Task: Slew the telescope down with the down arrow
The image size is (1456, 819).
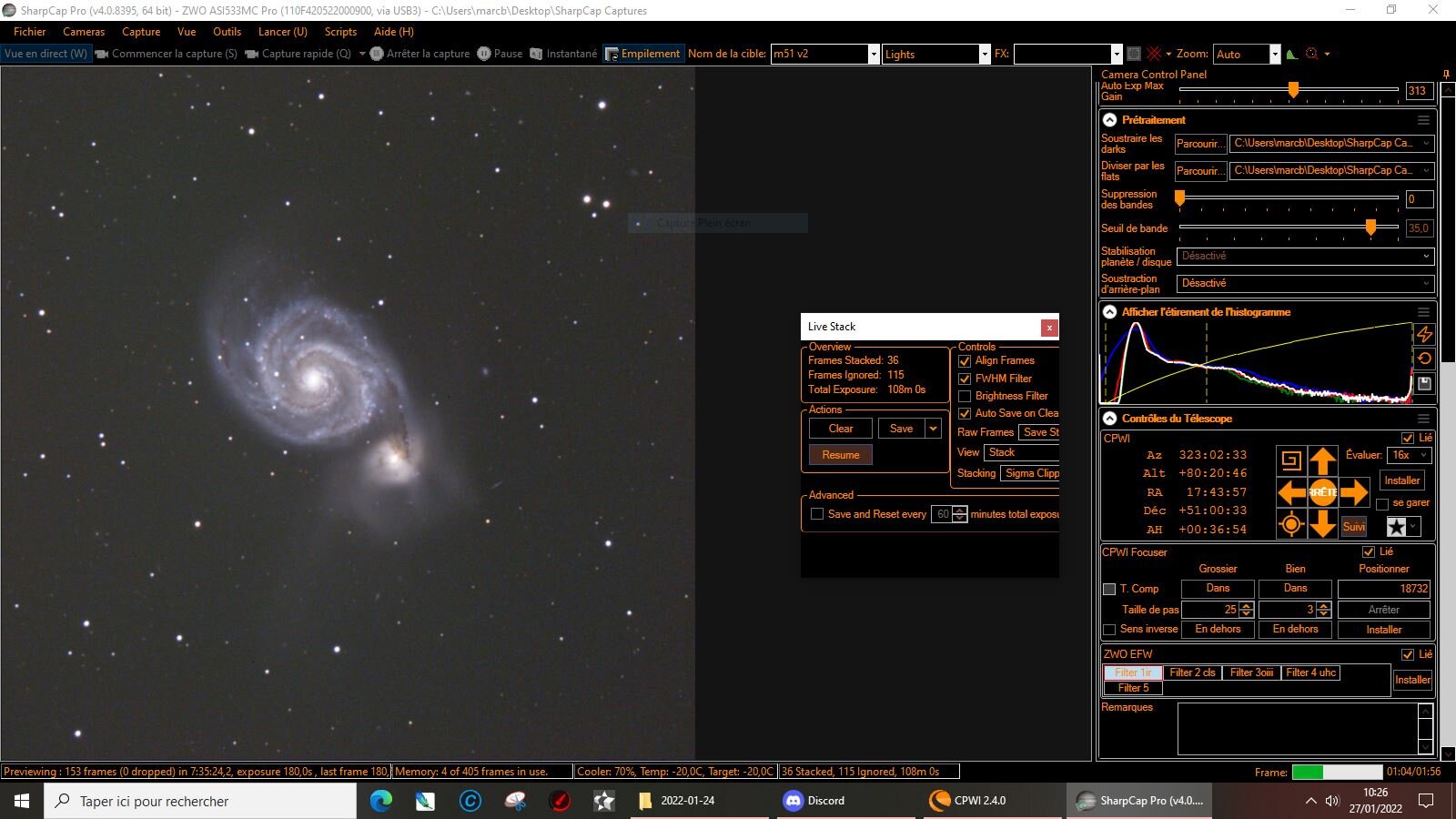Action: point(1323,523)
